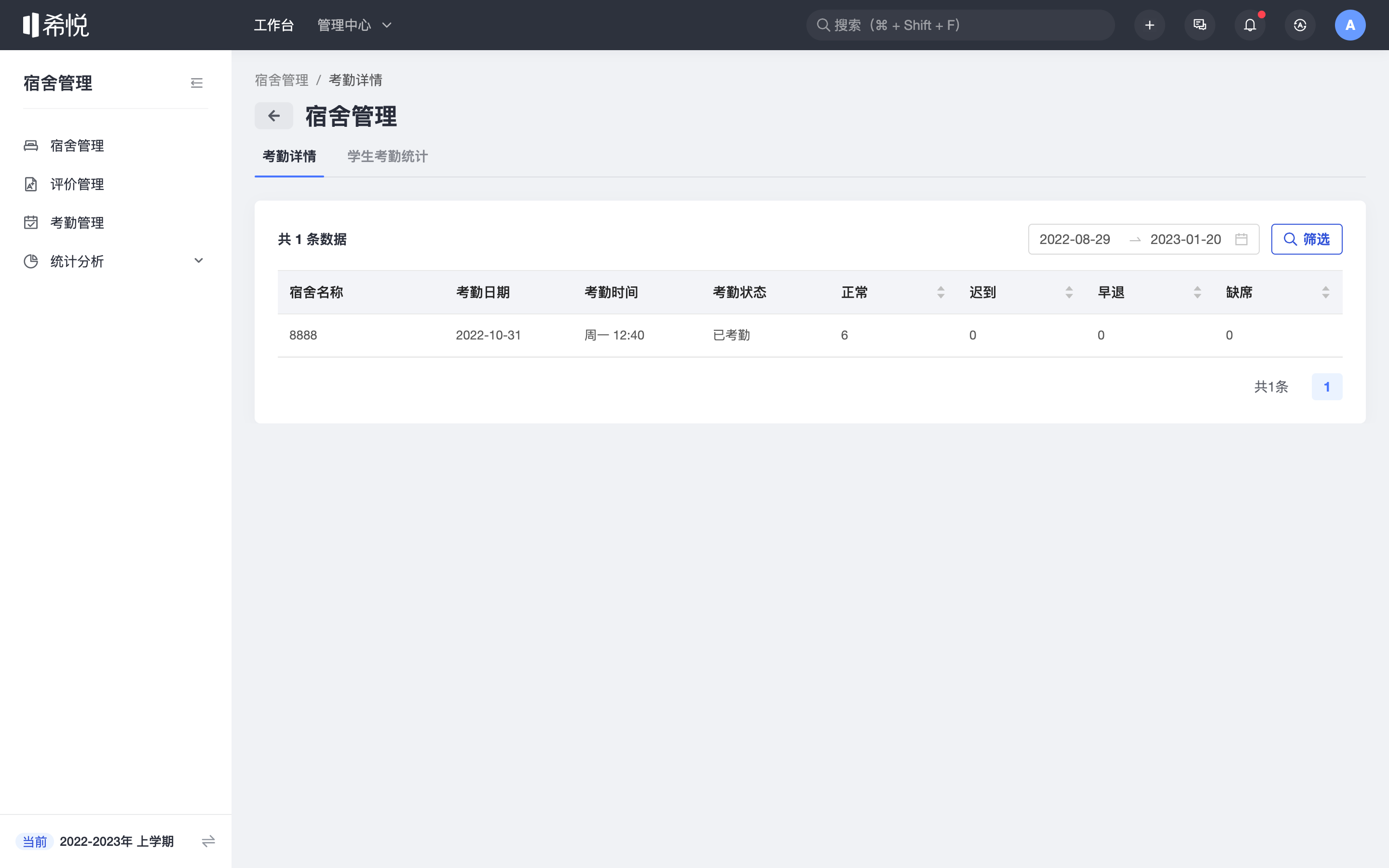Sort by the 正常 column
1389x868 pixels.
pos(941,292)
